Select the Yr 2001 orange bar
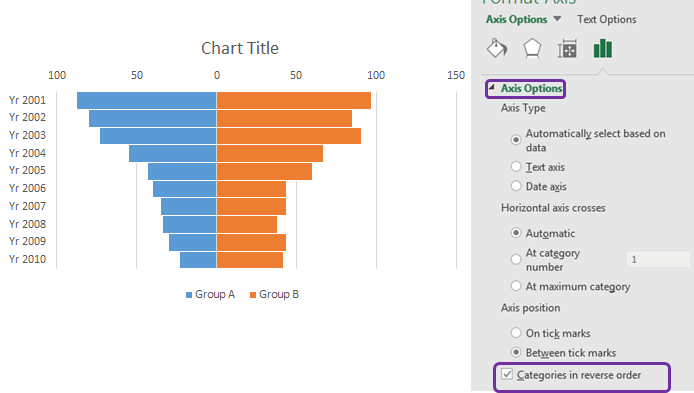 point(294,100)
